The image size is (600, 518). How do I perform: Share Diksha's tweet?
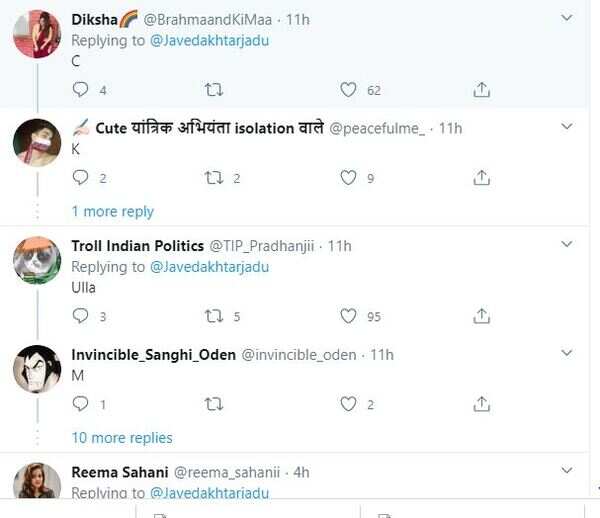[x=481, y=90]
